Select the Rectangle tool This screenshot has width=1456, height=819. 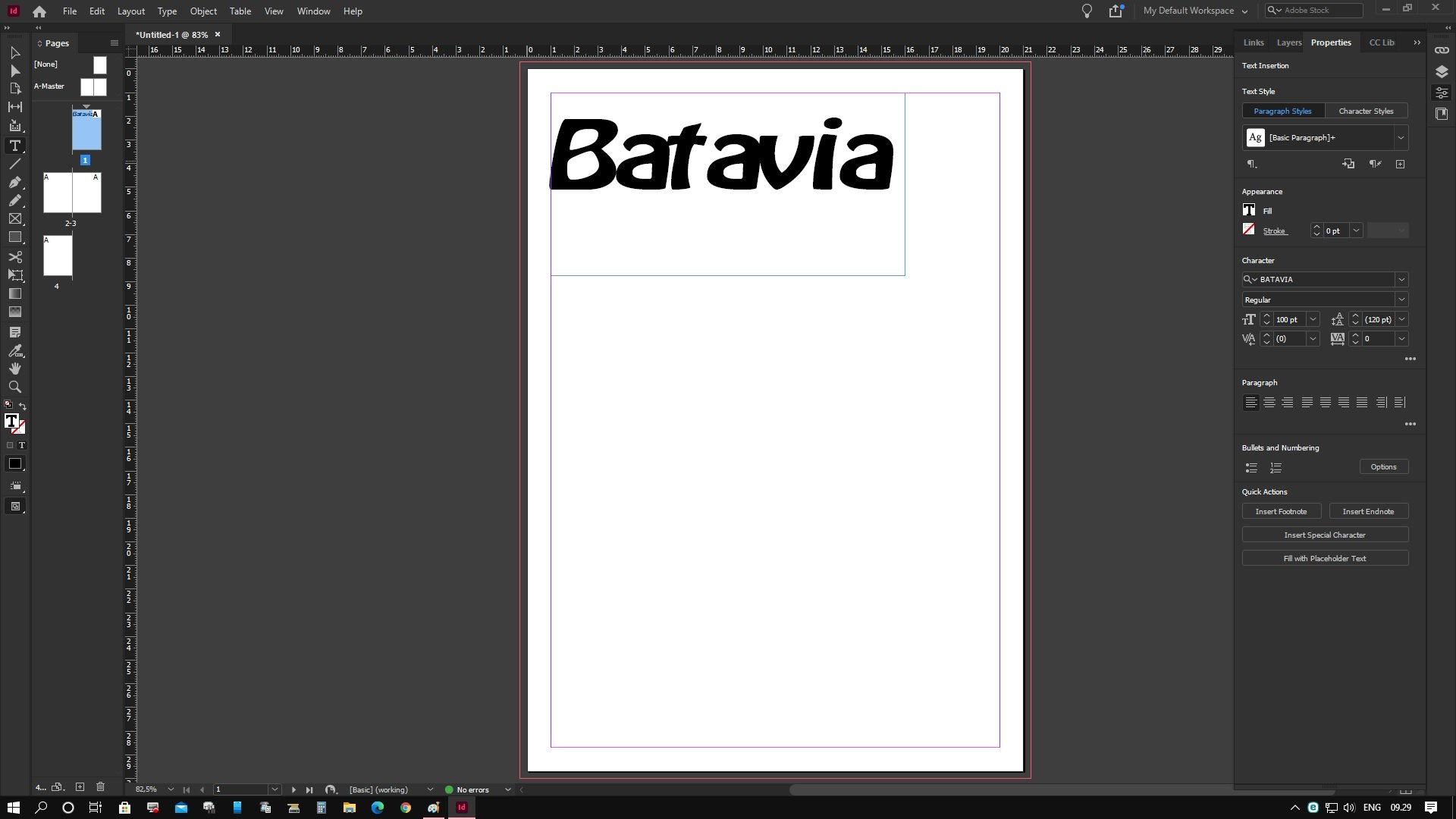(x=14, y=237)
